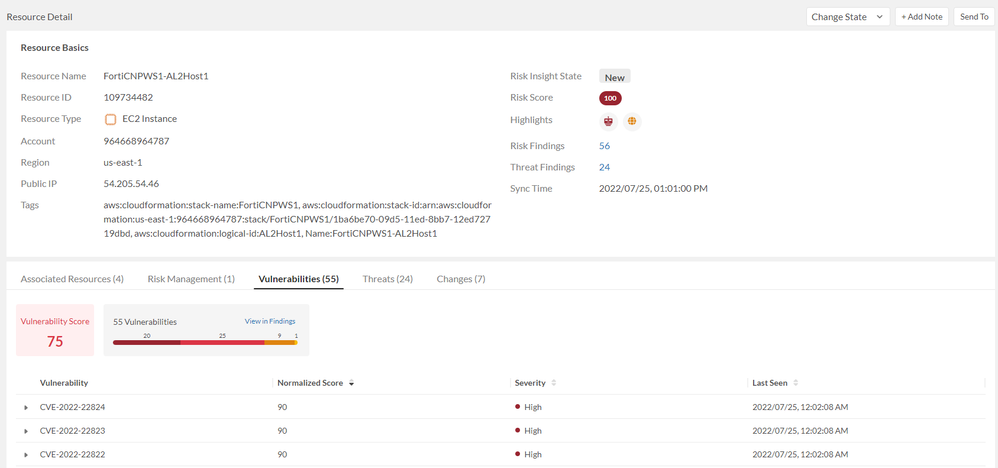The image size is (998, 468).
Task: Sort the Severity column
Action: 553,383
